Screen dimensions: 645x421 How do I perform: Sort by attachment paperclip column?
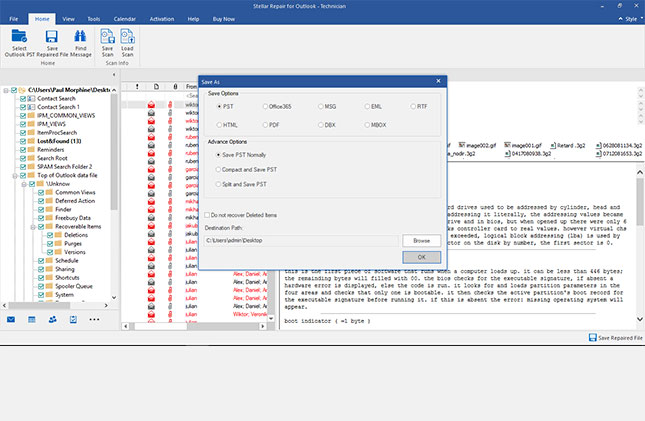point(175,86)
